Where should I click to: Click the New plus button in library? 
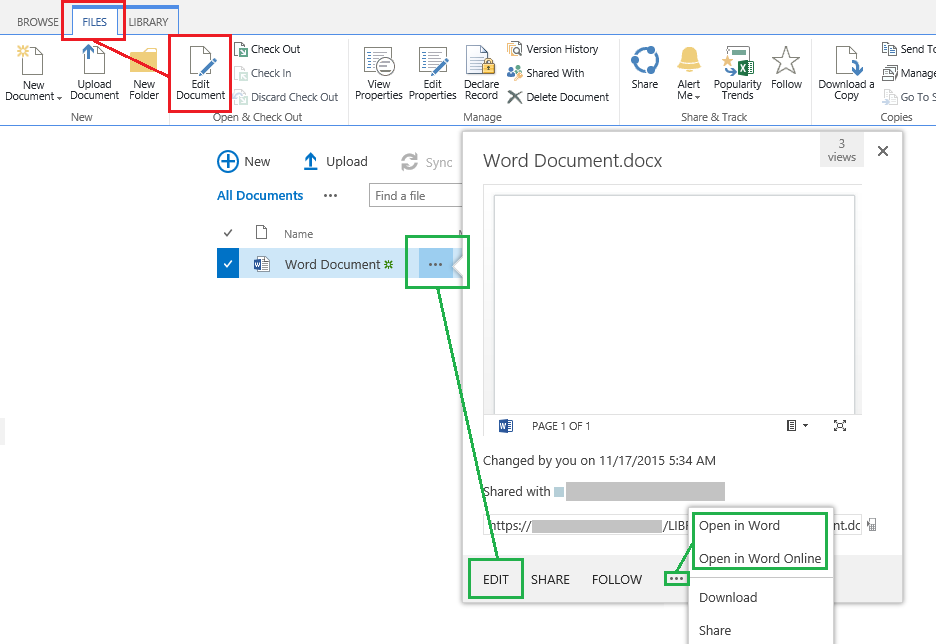(244, 162)
